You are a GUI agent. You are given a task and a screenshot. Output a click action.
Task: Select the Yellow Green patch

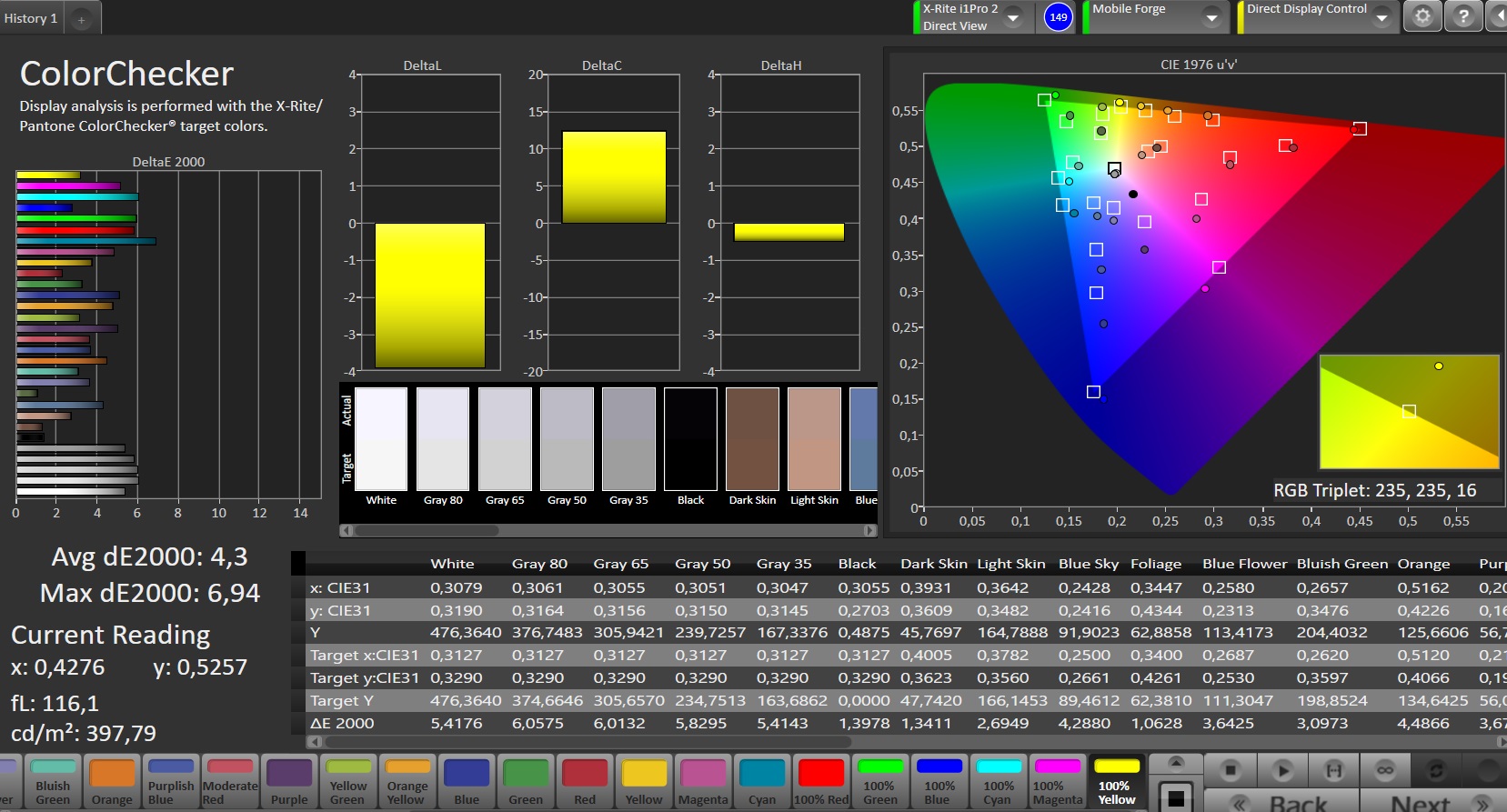(x=348, y=781)
